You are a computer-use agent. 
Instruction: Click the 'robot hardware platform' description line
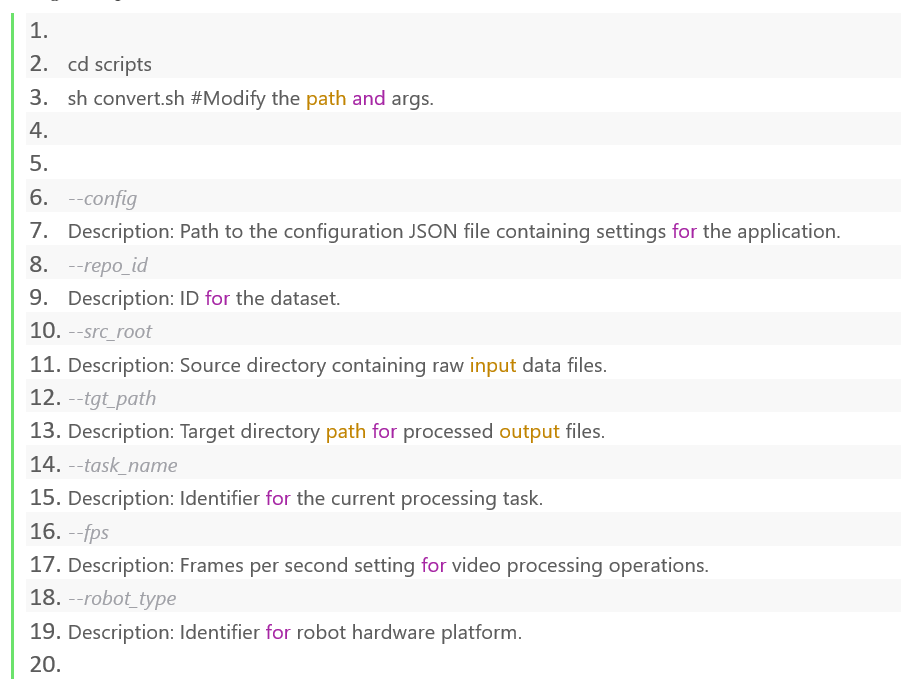(295, 632)
